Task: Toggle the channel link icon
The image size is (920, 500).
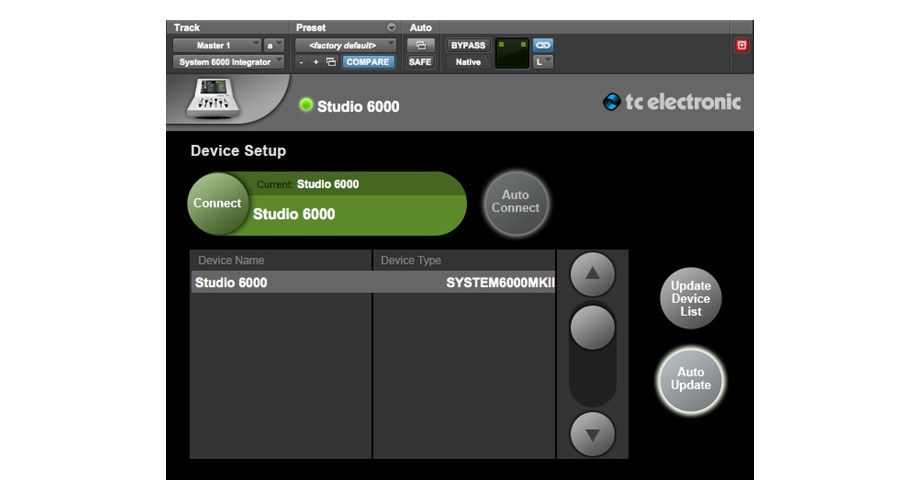Action: [543, 45]
